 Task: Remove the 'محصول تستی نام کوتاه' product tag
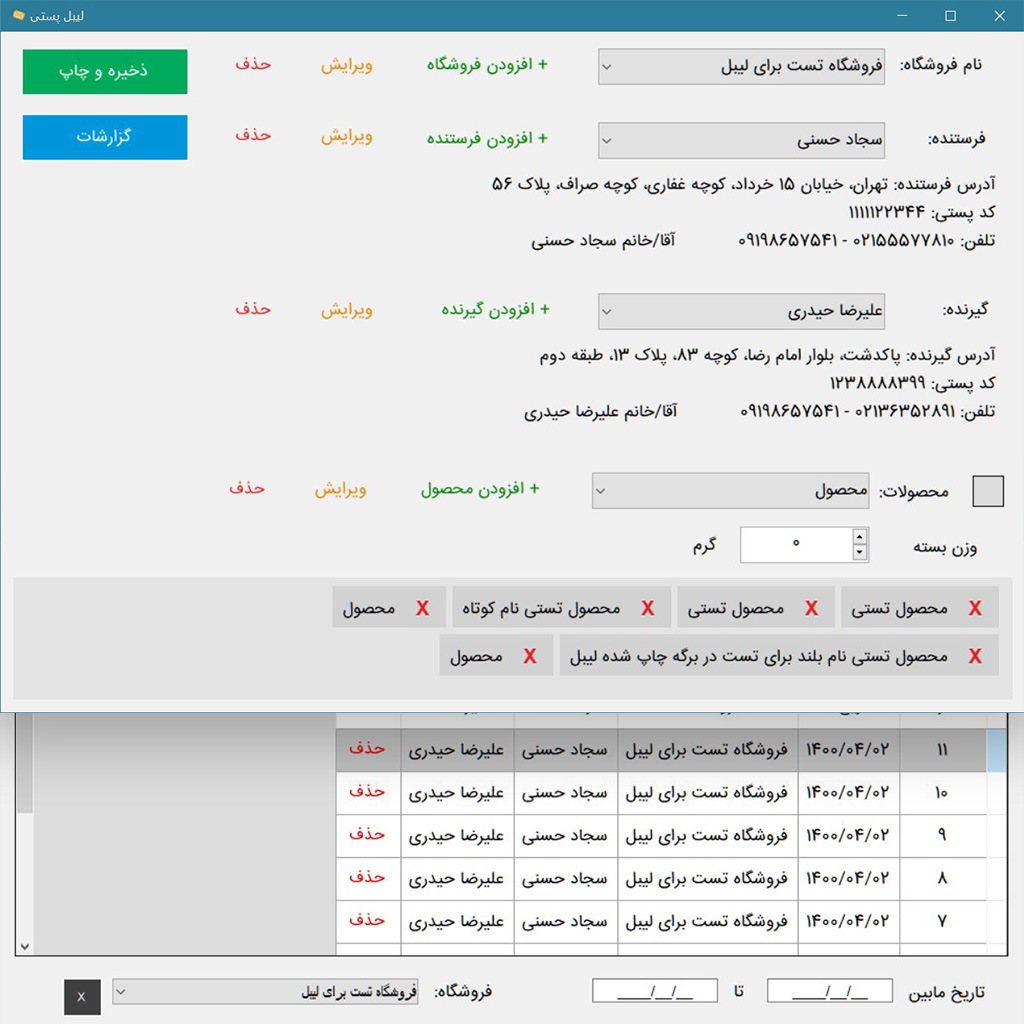coord(648,608)
